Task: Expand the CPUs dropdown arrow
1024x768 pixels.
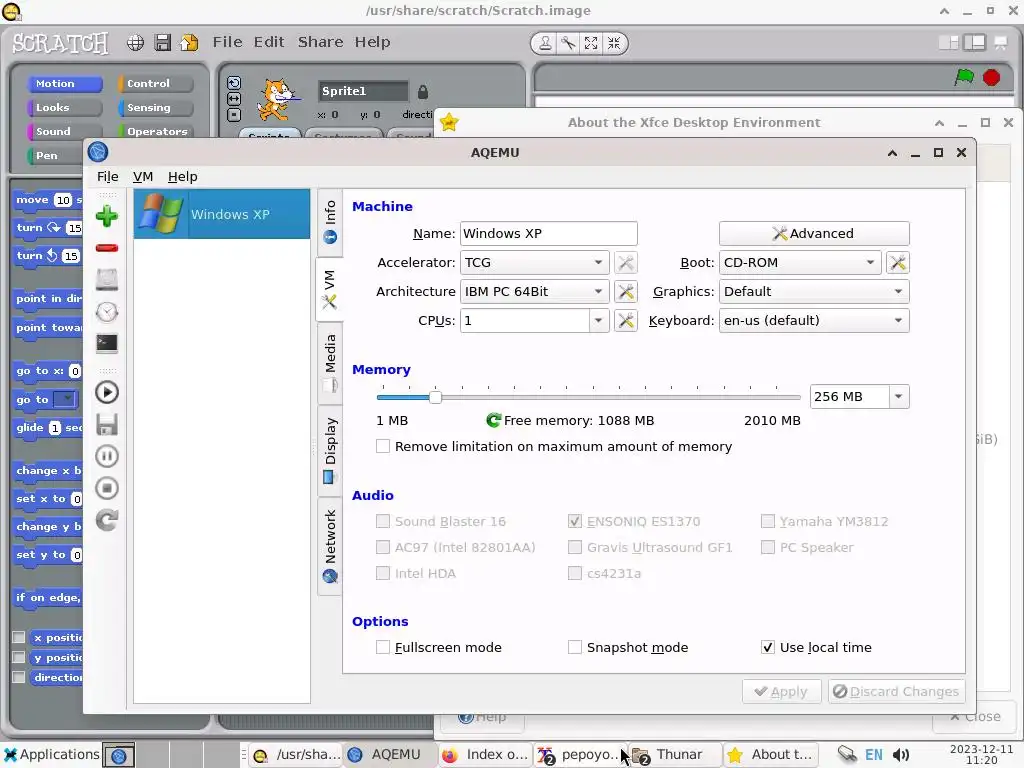Action: (x=598, y=320)
